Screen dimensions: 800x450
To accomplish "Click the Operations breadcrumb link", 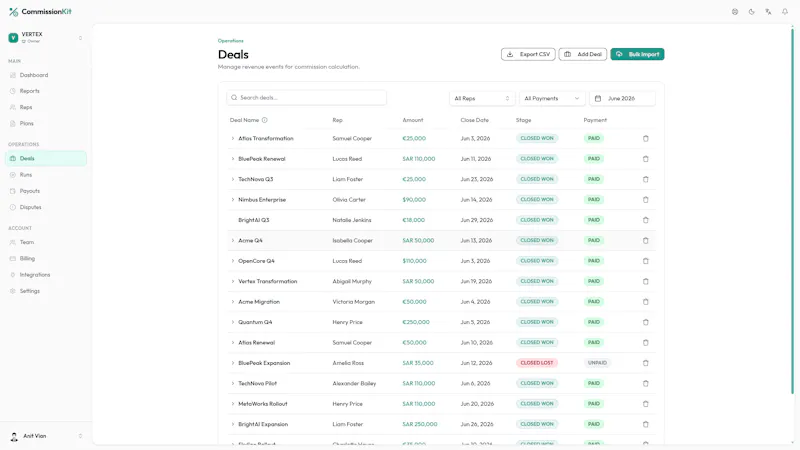I will tap(231, 41).
